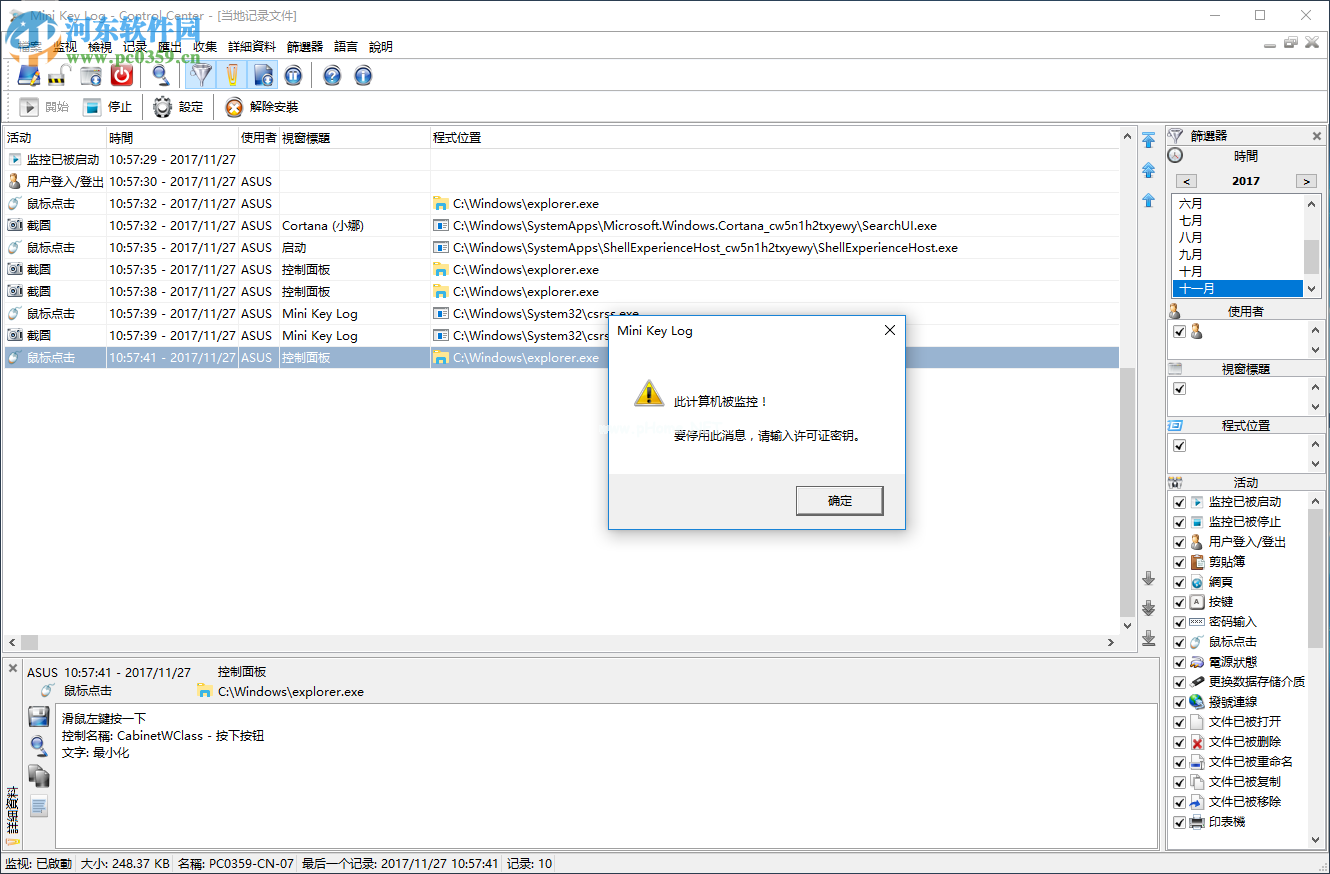Close the details pane with its X
1330x874 pixels.
[x=13, y=667]
